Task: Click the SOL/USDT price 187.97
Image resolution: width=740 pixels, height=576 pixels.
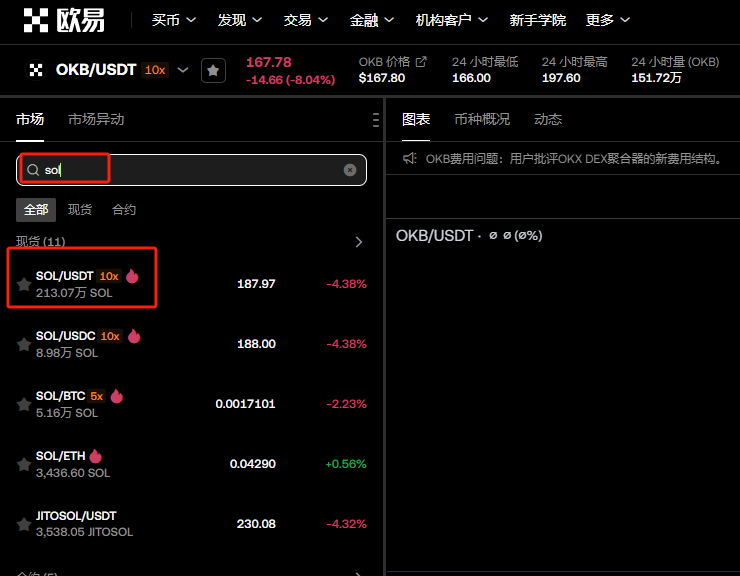Action: (x=256, y=284)
